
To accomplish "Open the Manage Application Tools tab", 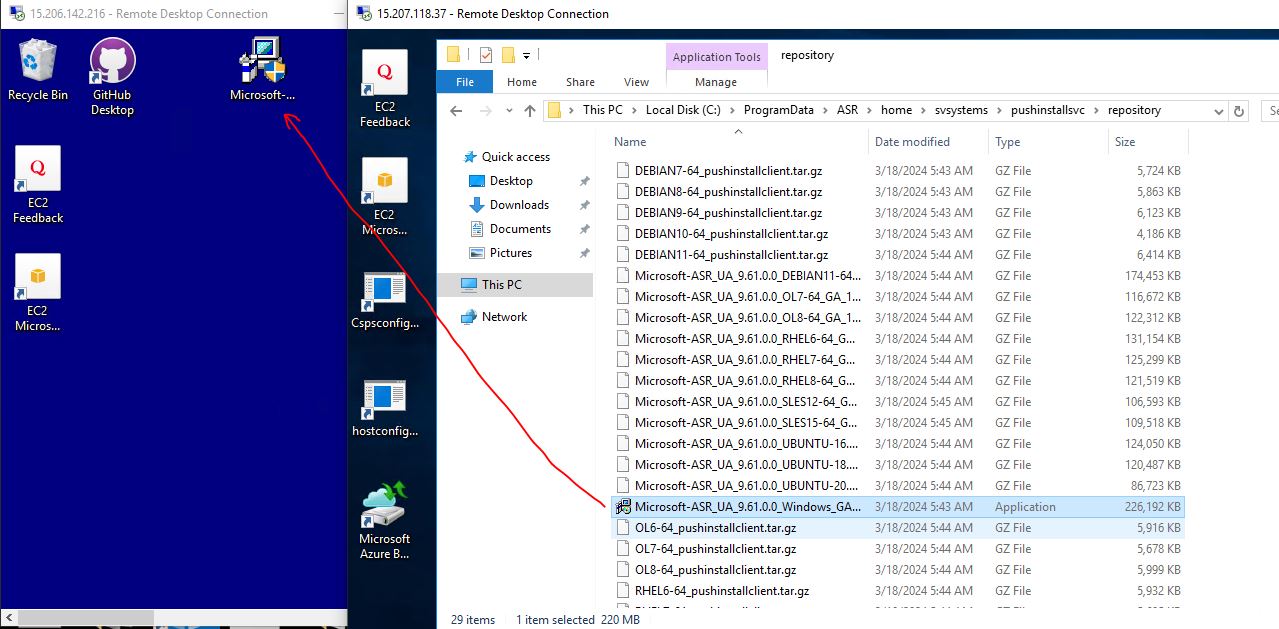I will tap(716, 82).
